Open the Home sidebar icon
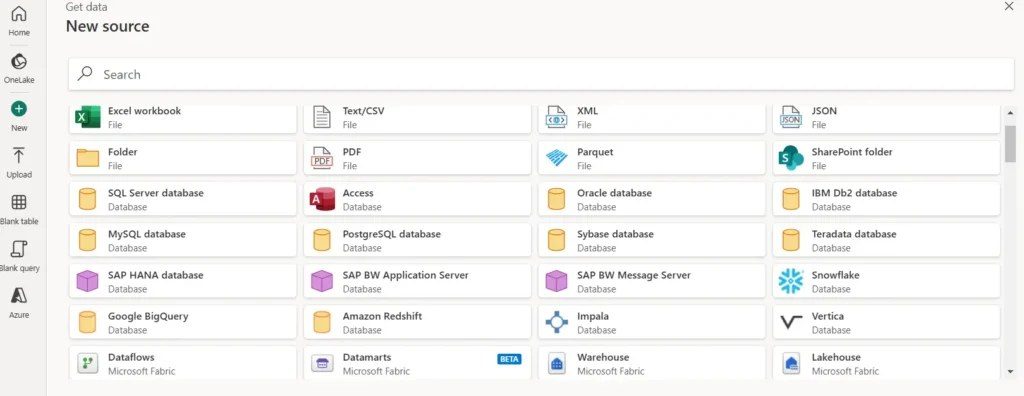Image resolution: width=1024 pixels, height=396 pixels. (x=19, y=13)
